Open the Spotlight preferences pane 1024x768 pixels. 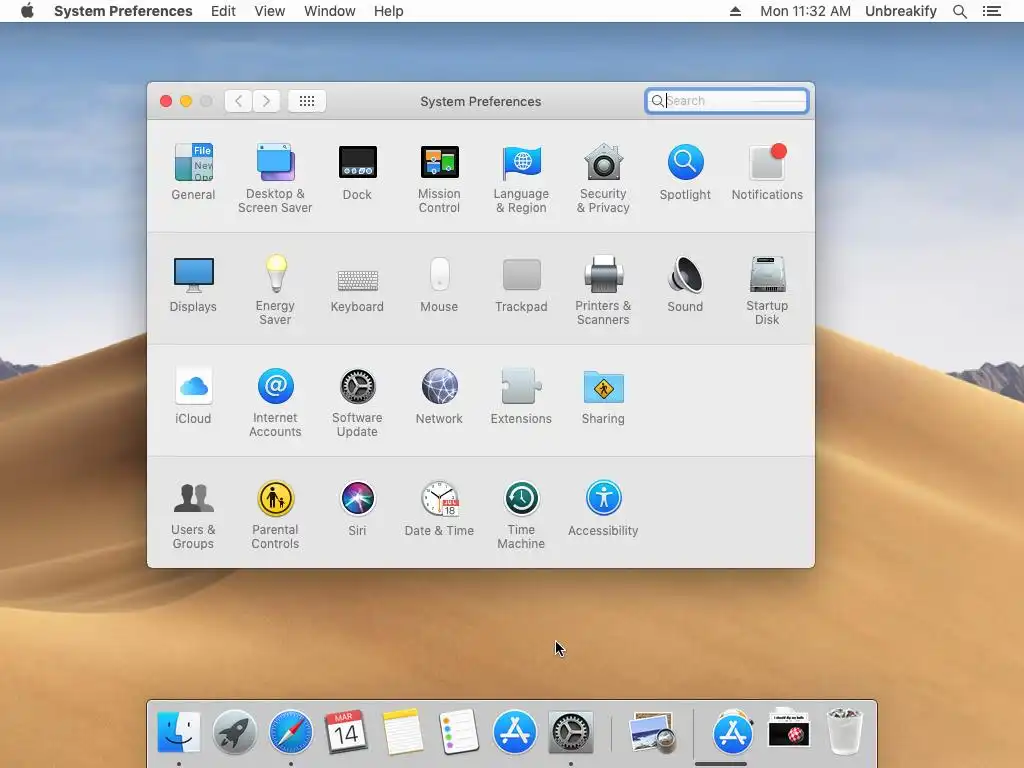[x=685, y=172]
